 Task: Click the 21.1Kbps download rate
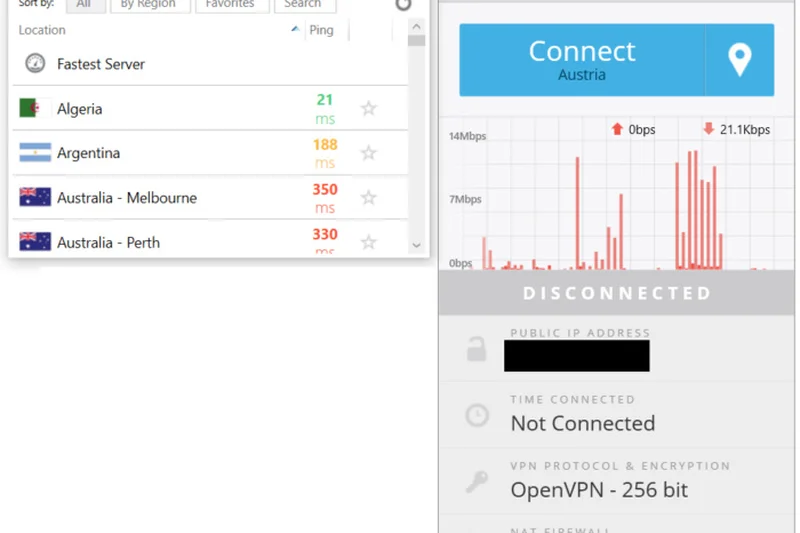click(745, 130)
